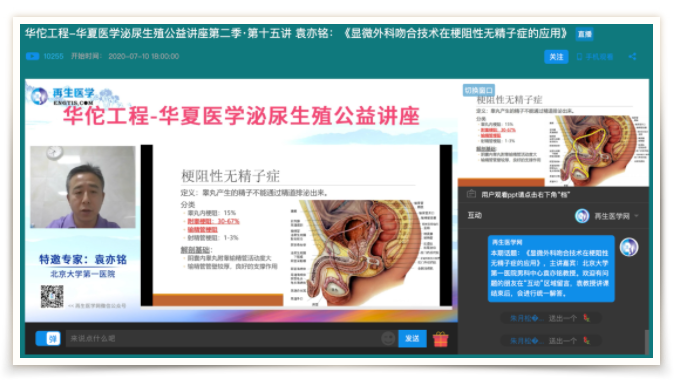Click the share icon in header
The width and height of the screenshot is (677, 382).
[x=633, y=57]
